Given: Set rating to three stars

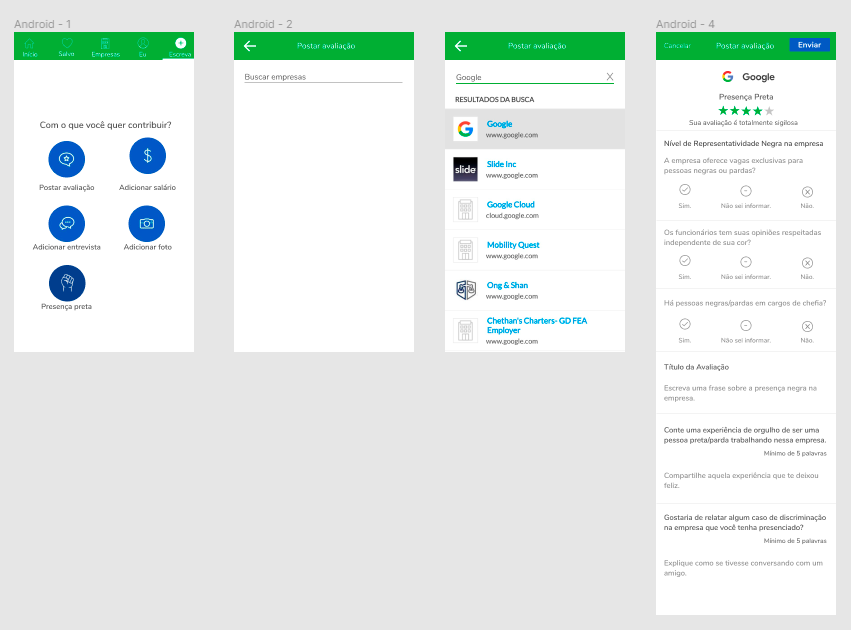Looking at the screenshot, I should [746, 111].
